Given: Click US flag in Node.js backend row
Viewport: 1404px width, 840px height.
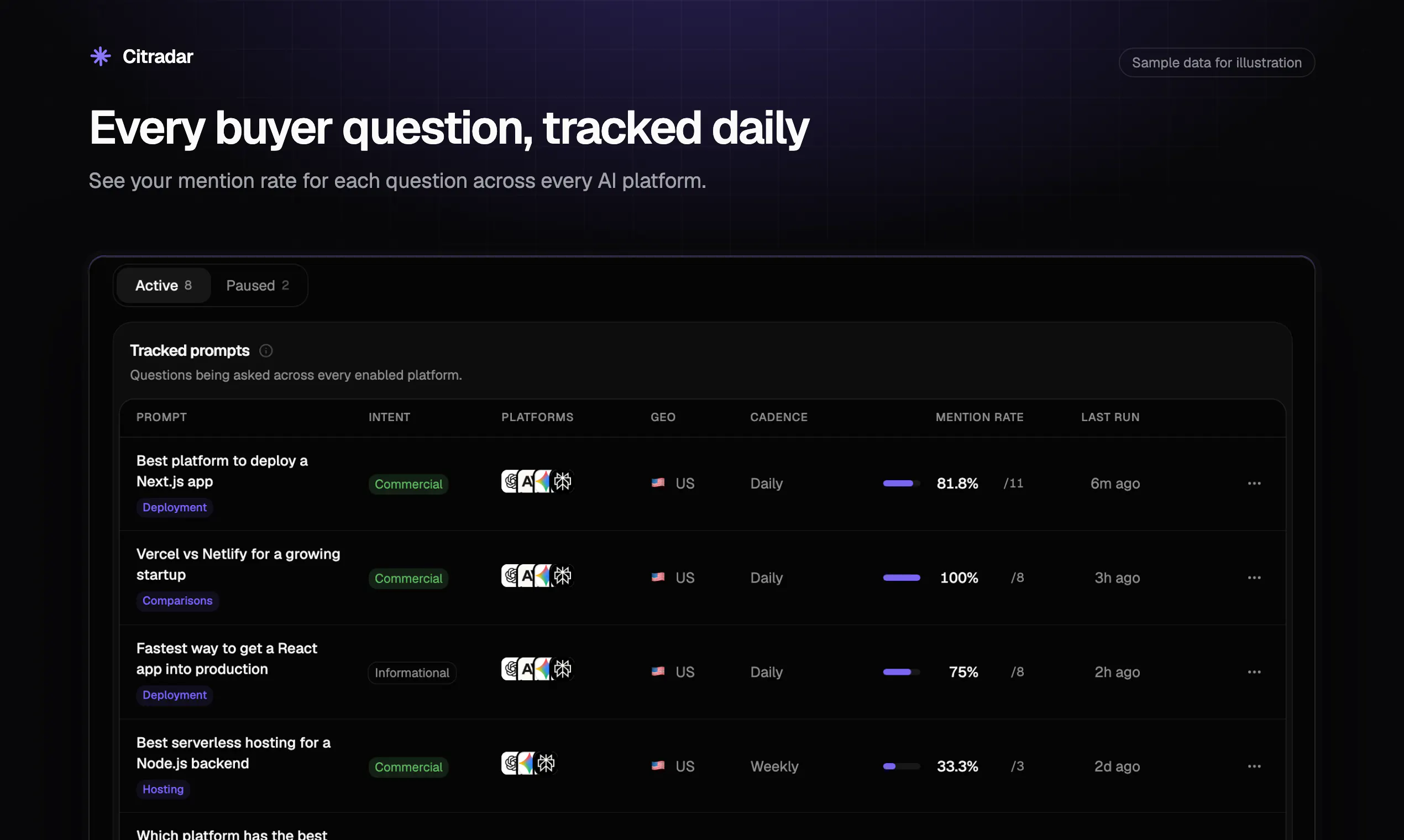Looking at the screenshot, I should coord(658,765).
